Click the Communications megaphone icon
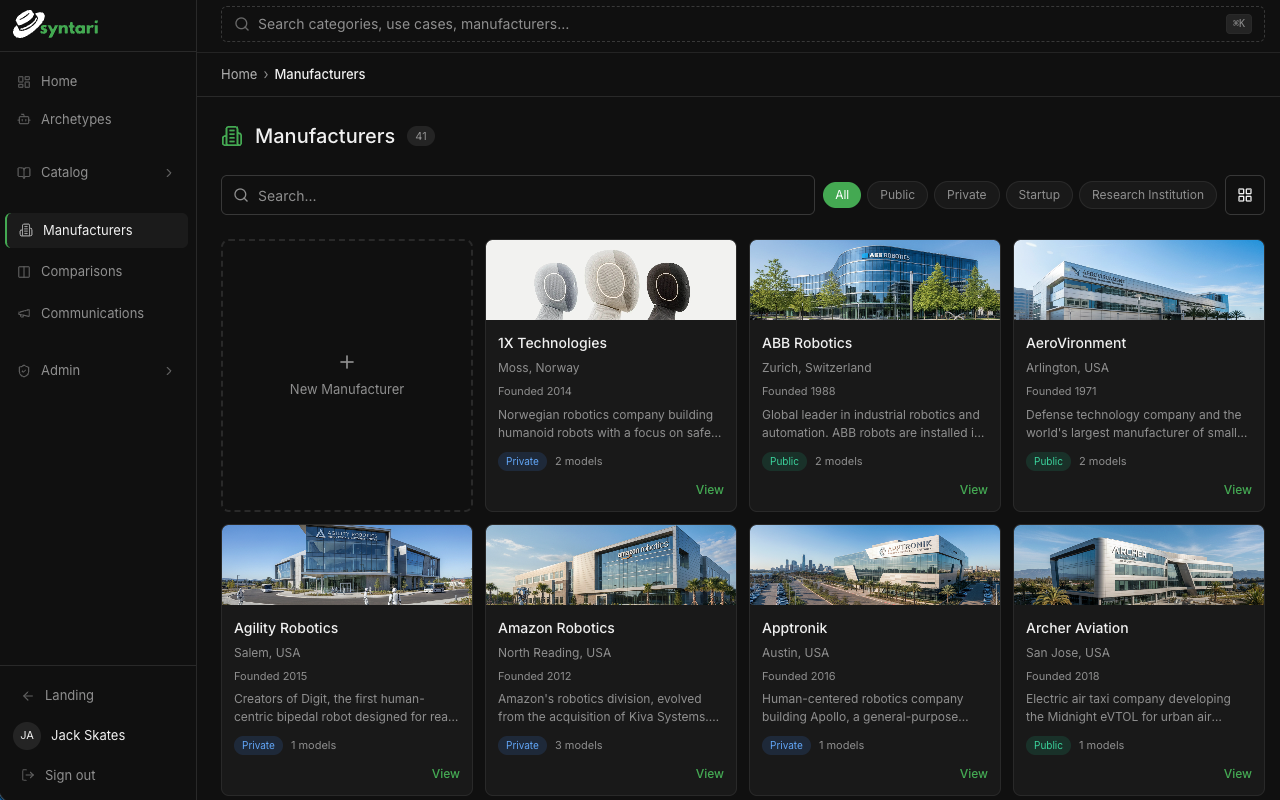This screenshot has height=800, width=1280. (x=24, y=313)
